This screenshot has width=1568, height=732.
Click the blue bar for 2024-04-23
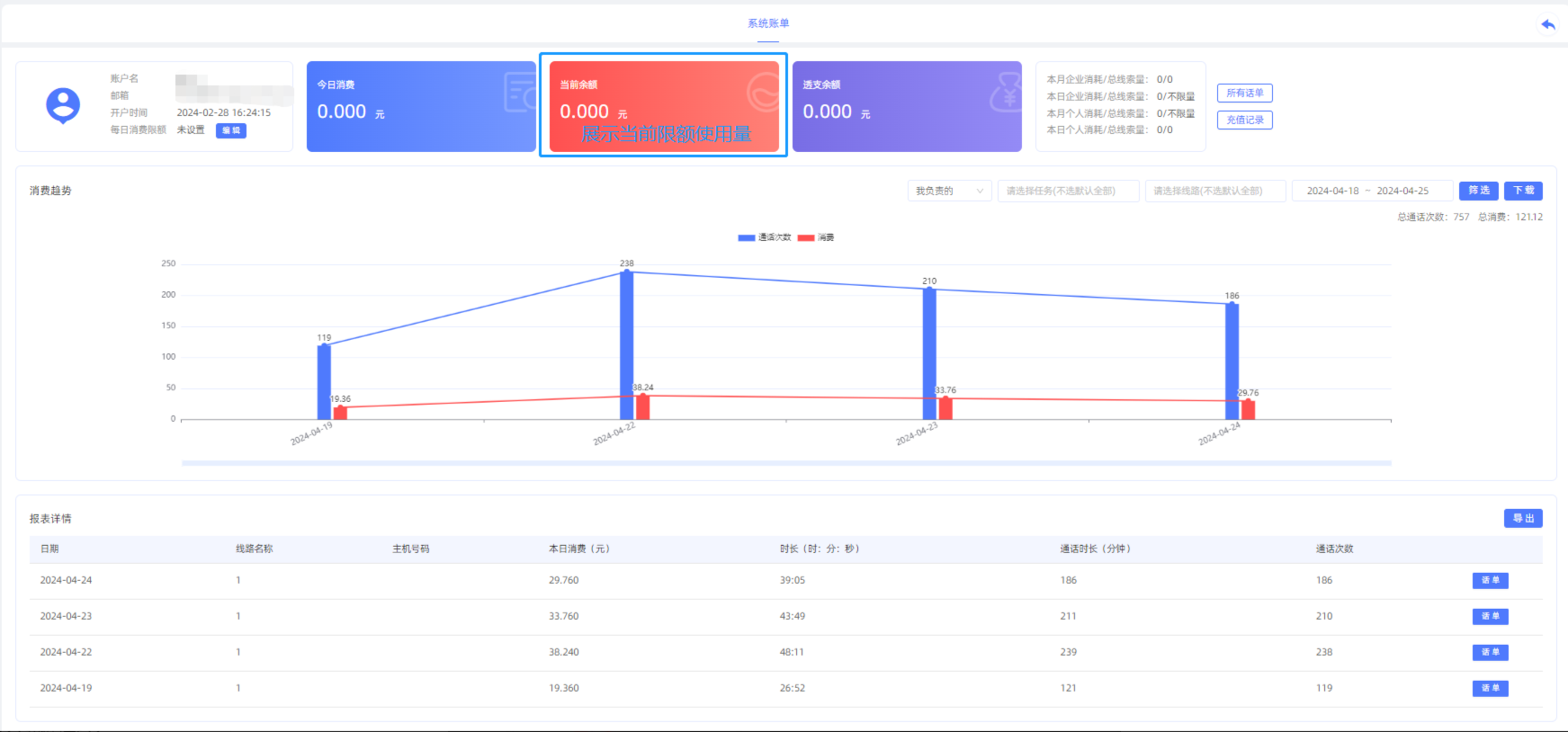(x=929, y=353)
